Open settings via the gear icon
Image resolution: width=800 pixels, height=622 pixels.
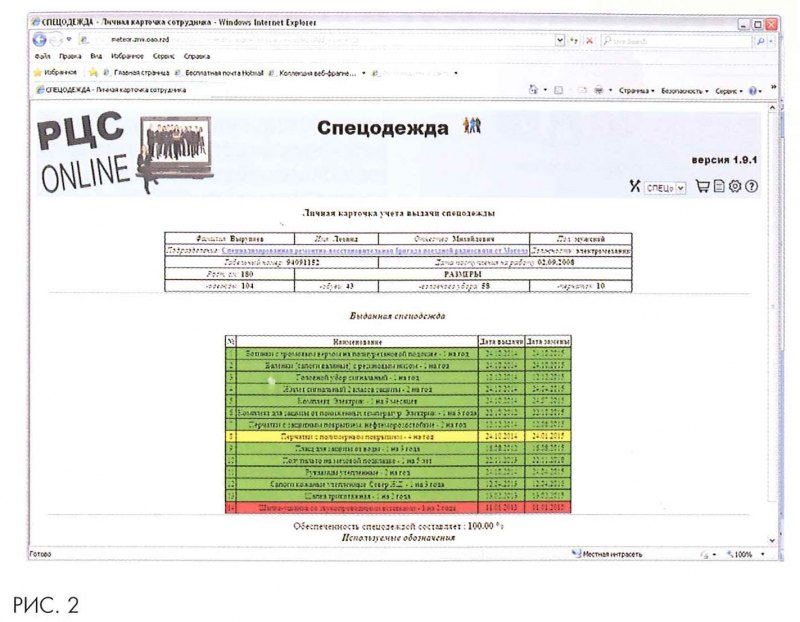tap(734, 186)
